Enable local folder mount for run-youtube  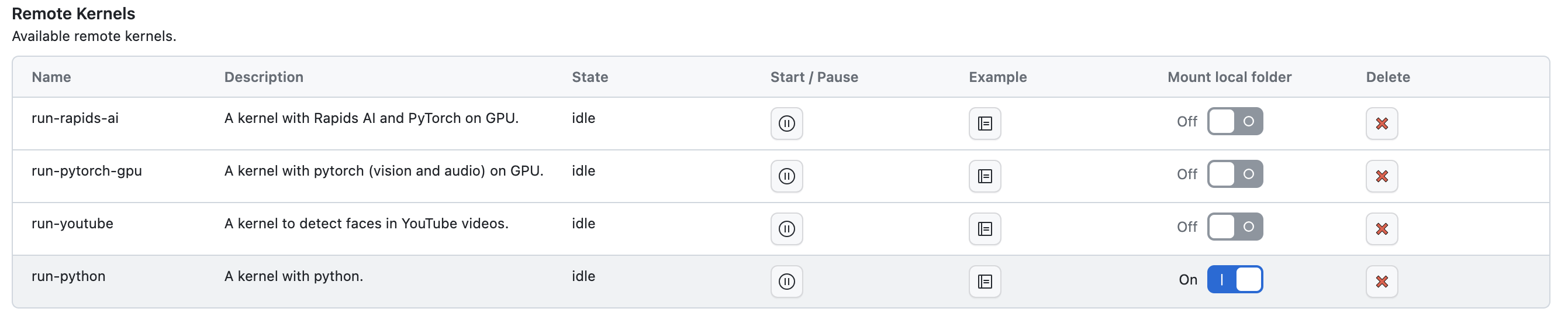click(x=1234, y=227)
